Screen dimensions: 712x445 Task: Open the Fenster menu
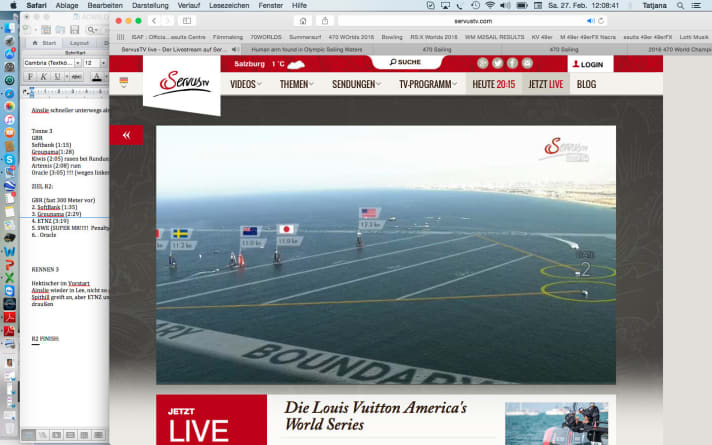coord(271,5)
